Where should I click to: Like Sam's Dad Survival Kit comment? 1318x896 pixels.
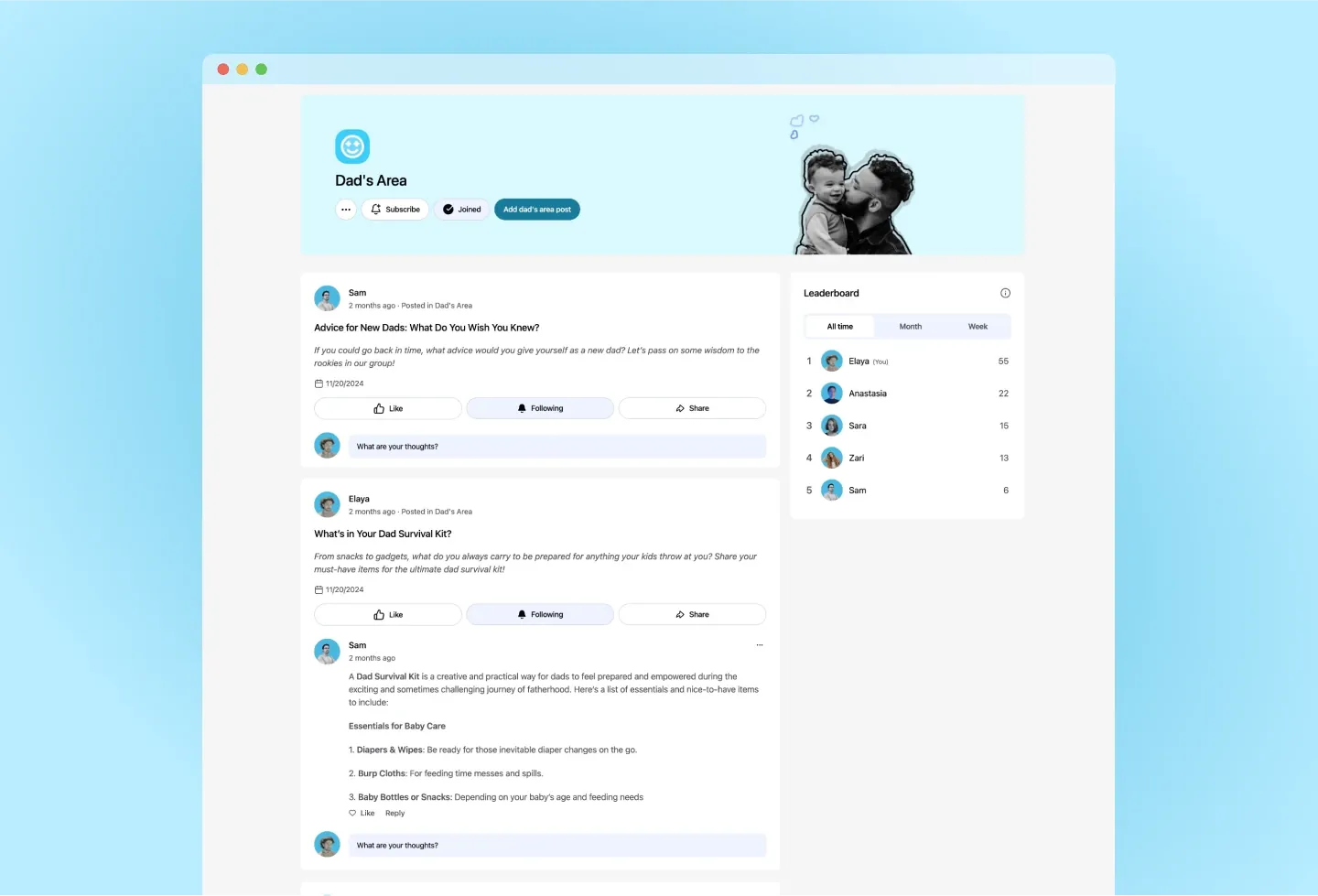(362, 814)
